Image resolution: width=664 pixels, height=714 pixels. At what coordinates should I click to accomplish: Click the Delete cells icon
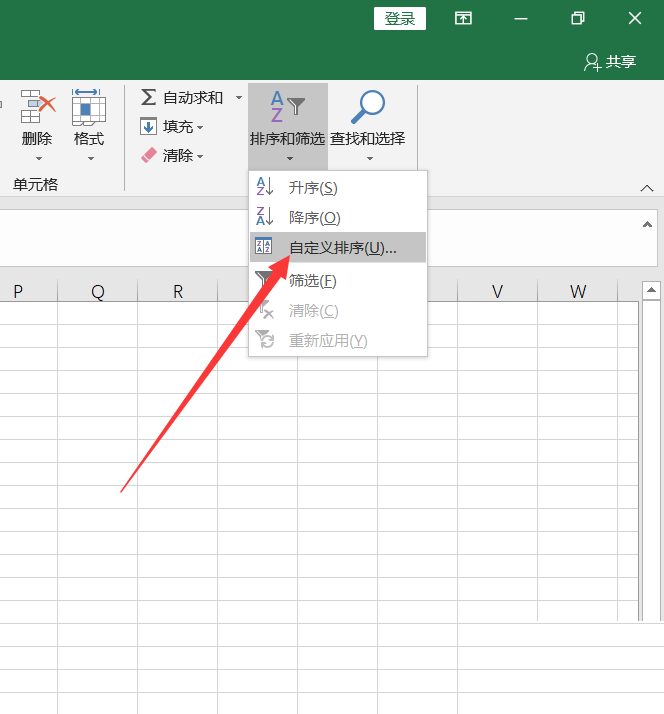click(38, 106)
